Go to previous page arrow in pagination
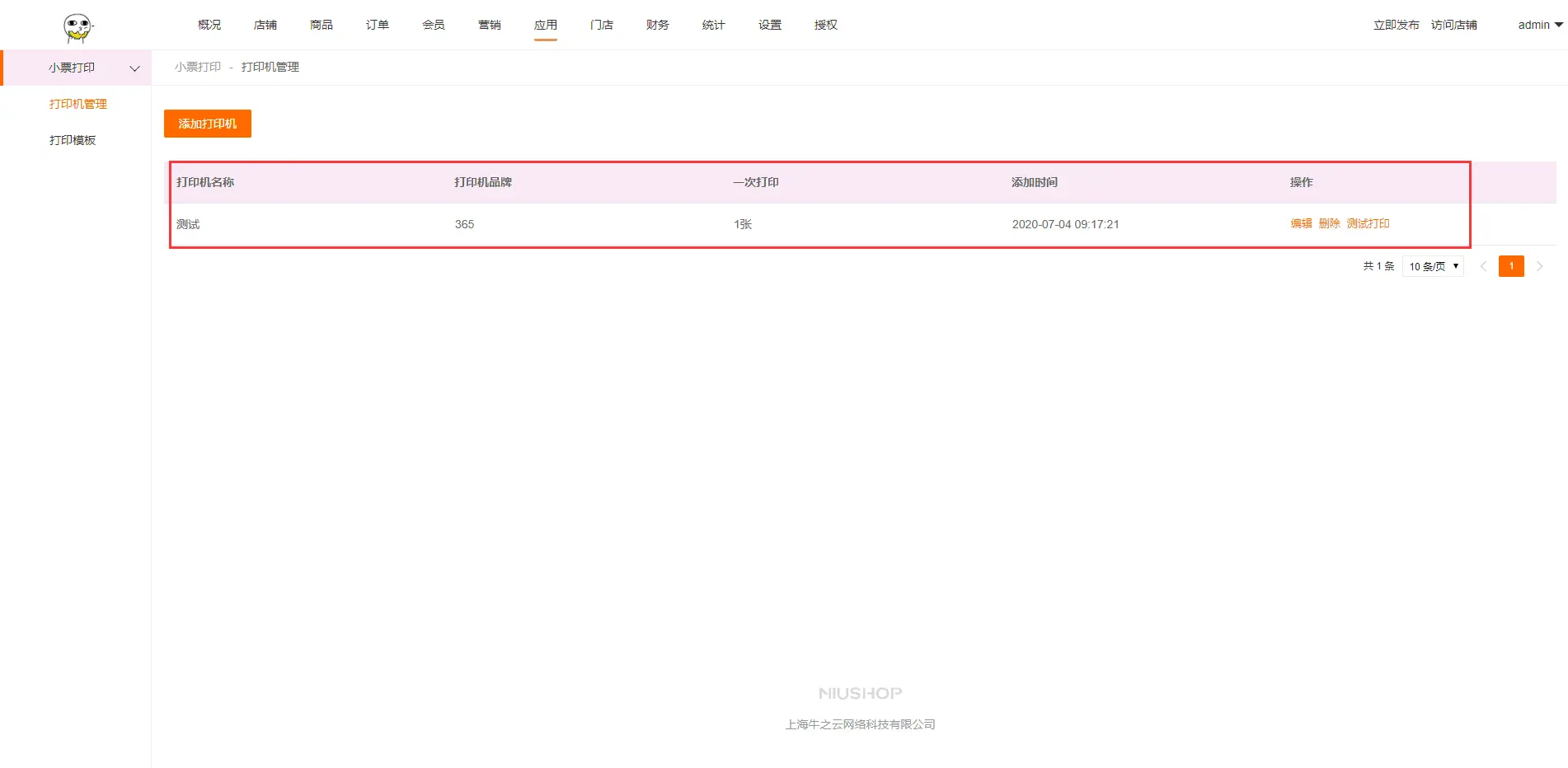This screenshot has width=1568, height=768. (x=1483, y=266)
